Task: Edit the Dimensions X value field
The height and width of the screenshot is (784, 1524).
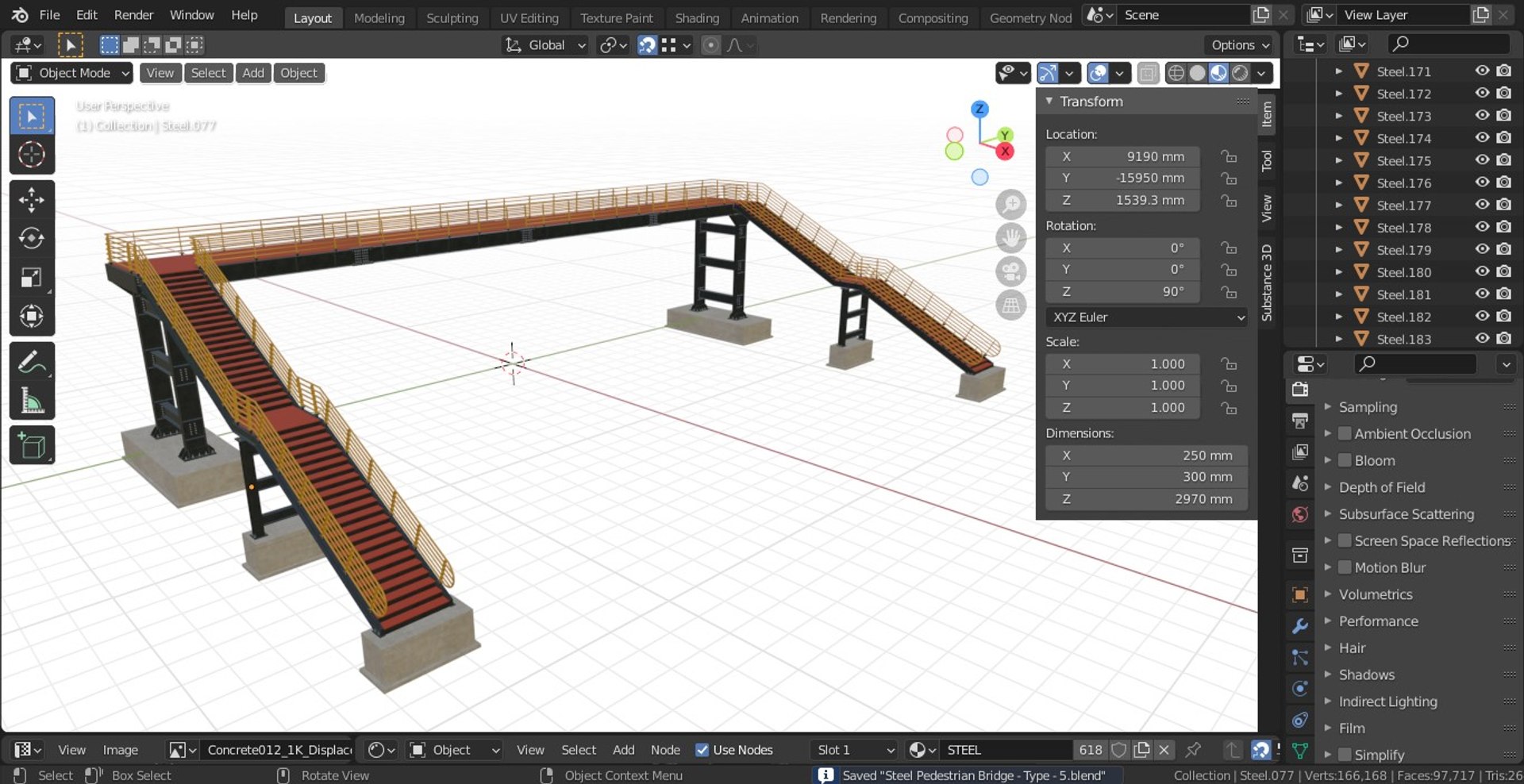Action: click(1146, 455)
